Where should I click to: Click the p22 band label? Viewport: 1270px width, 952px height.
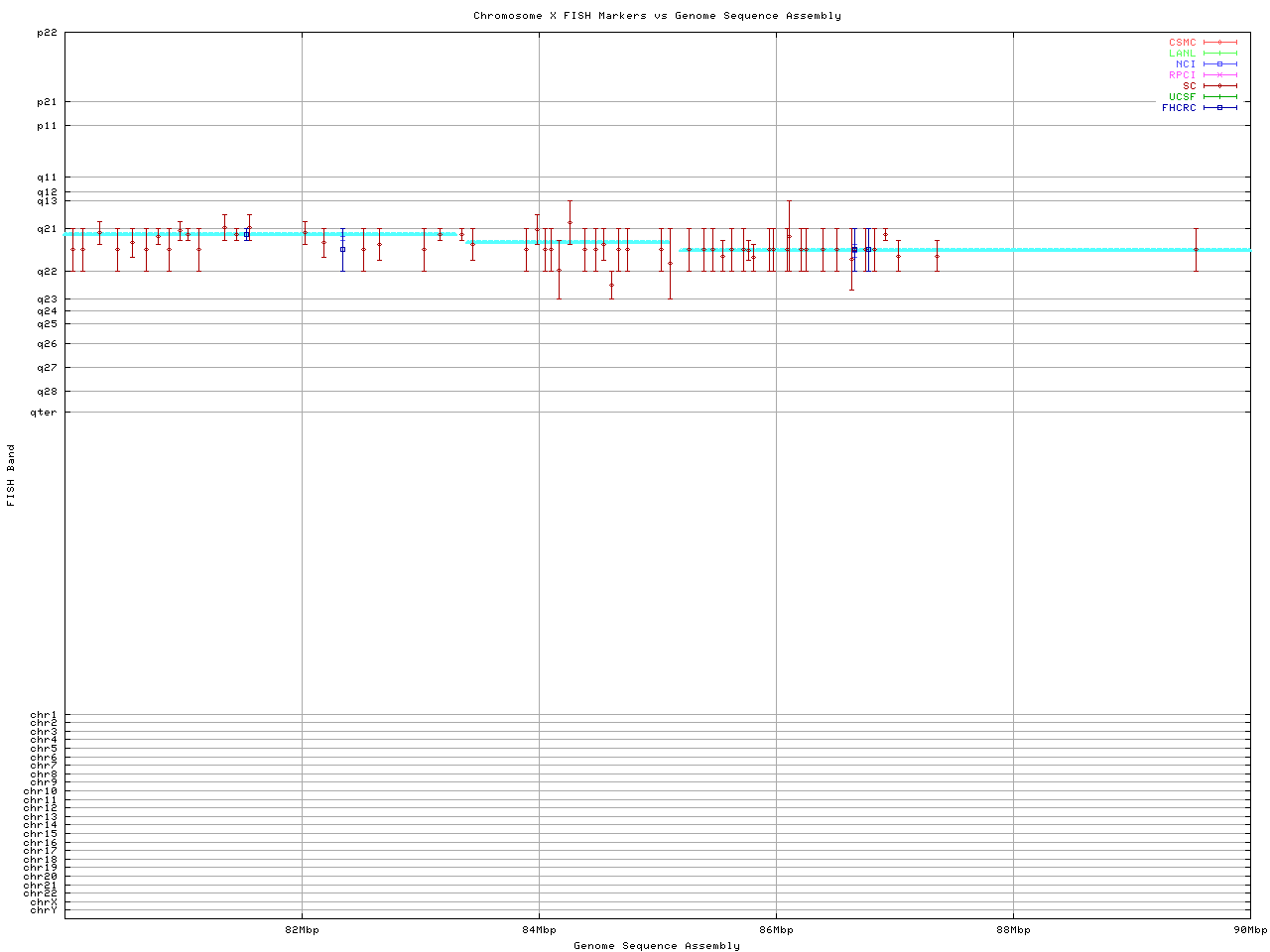[47, 33]
